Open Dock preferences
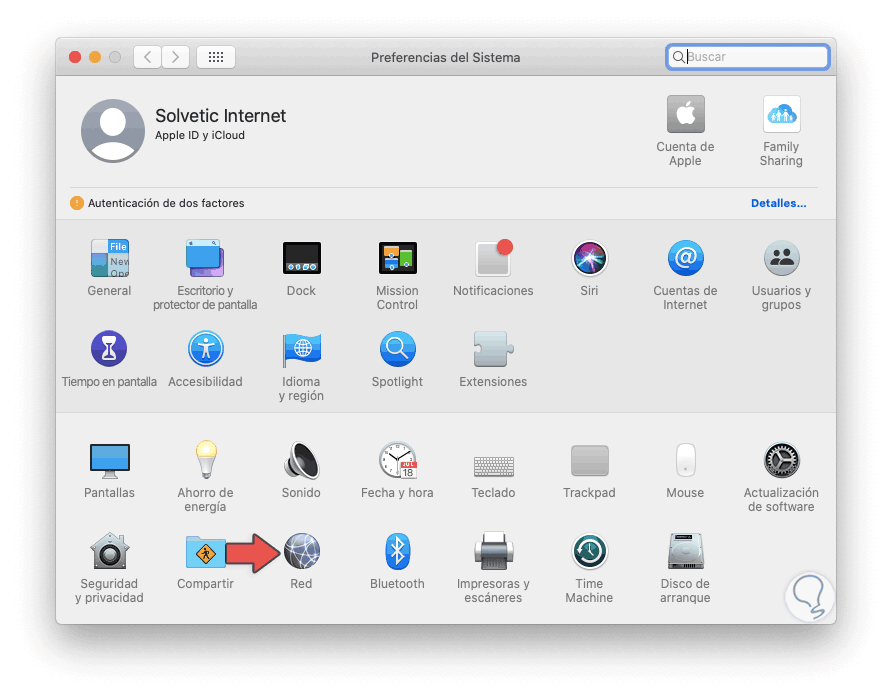The image size is (892, 698). 302,258
